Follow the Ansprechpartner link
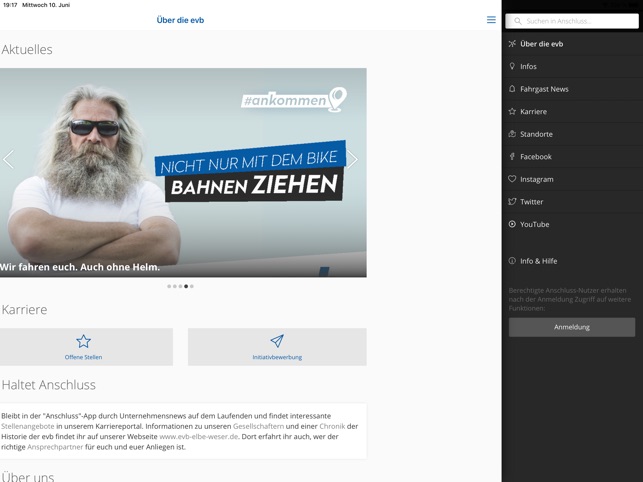Image resolution: width=643 pixels, height=482 pixels. 55,447
